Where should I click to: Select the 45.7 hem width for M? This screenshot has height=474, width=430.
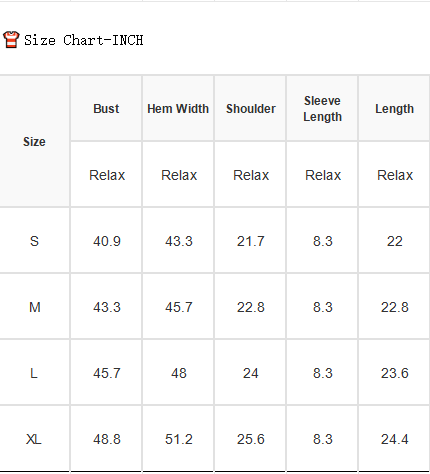pos(179,307)
